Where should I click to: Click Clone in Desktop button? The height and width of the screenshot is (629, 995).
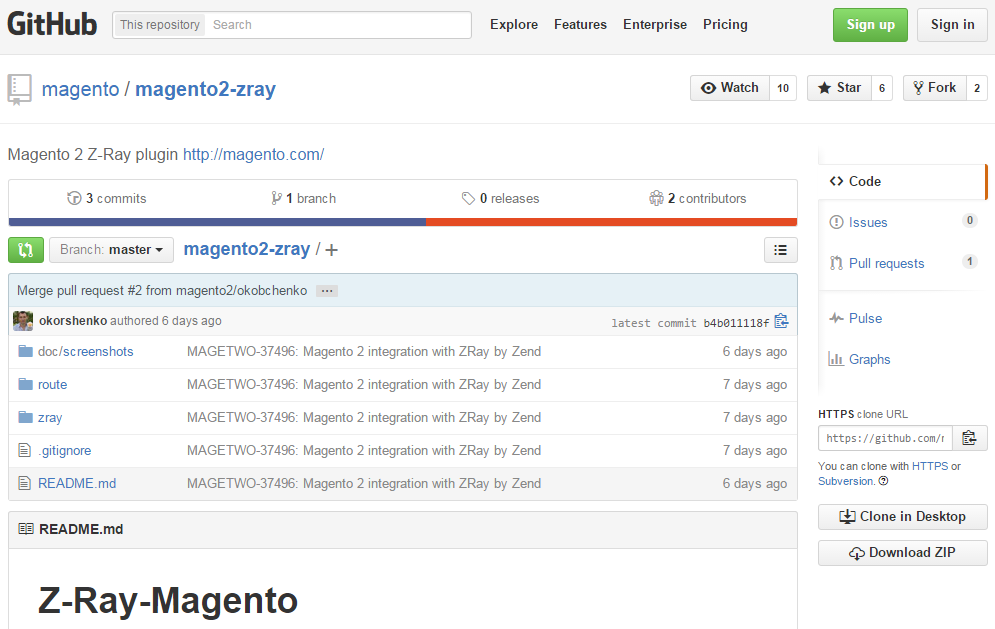(x=903, y=517)
